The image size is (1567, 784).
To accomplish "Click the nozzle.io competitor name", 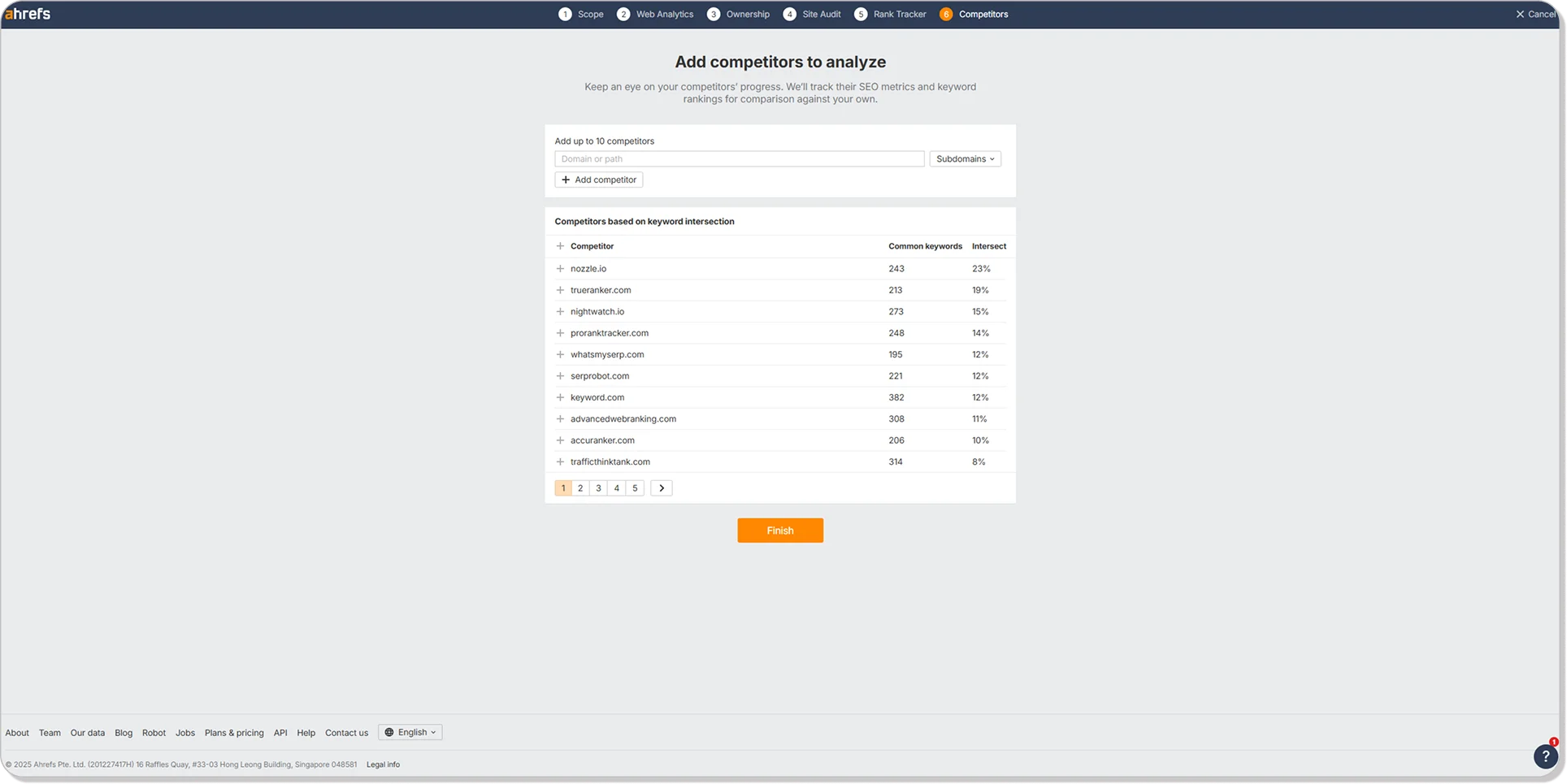I will 588,269.
